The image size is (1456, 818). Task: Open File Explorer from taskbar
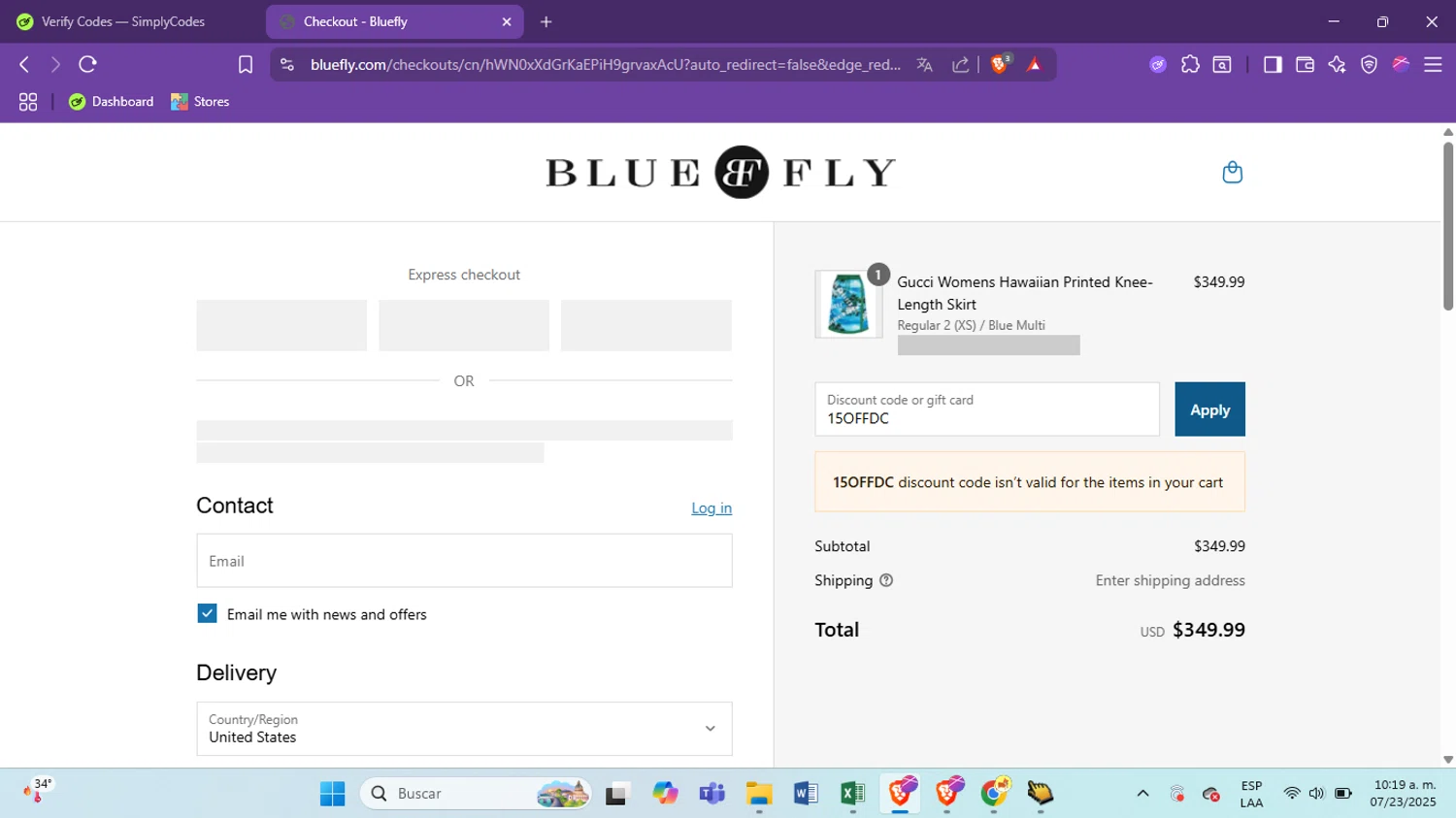[759, 794]
